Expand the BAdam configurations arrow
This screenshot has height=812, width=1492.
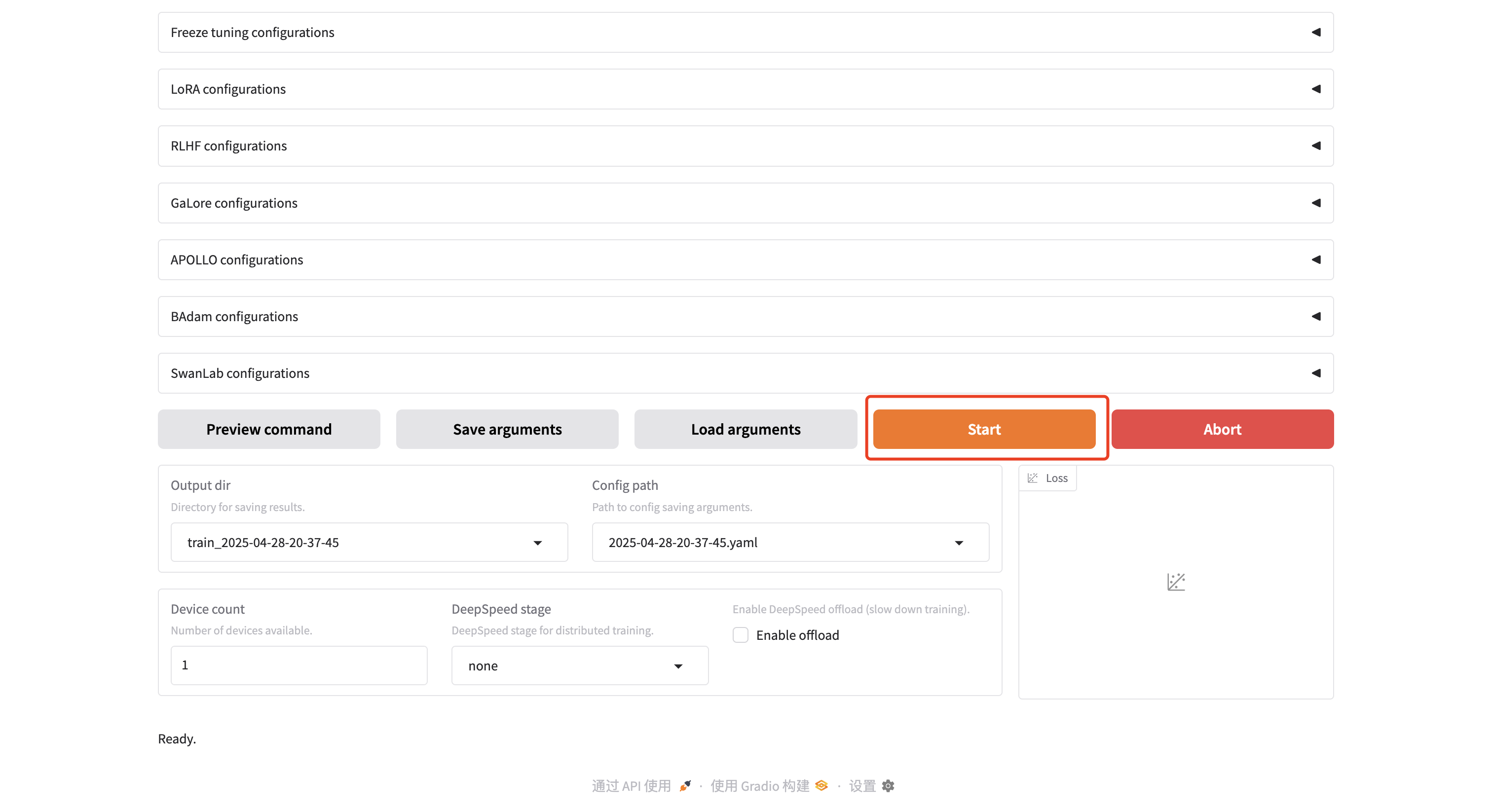pos(1315,316)
